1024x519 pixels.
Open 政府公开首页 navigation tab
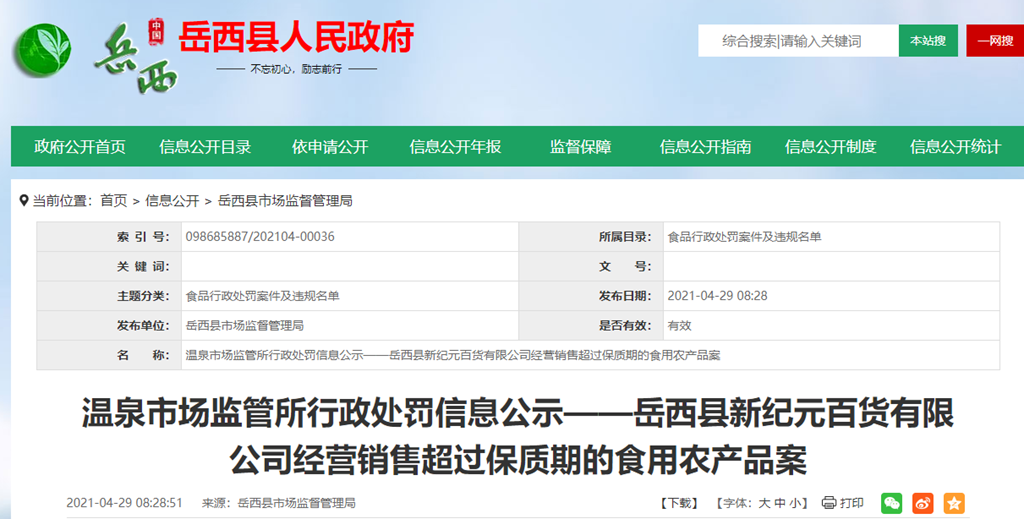point(80,147)
